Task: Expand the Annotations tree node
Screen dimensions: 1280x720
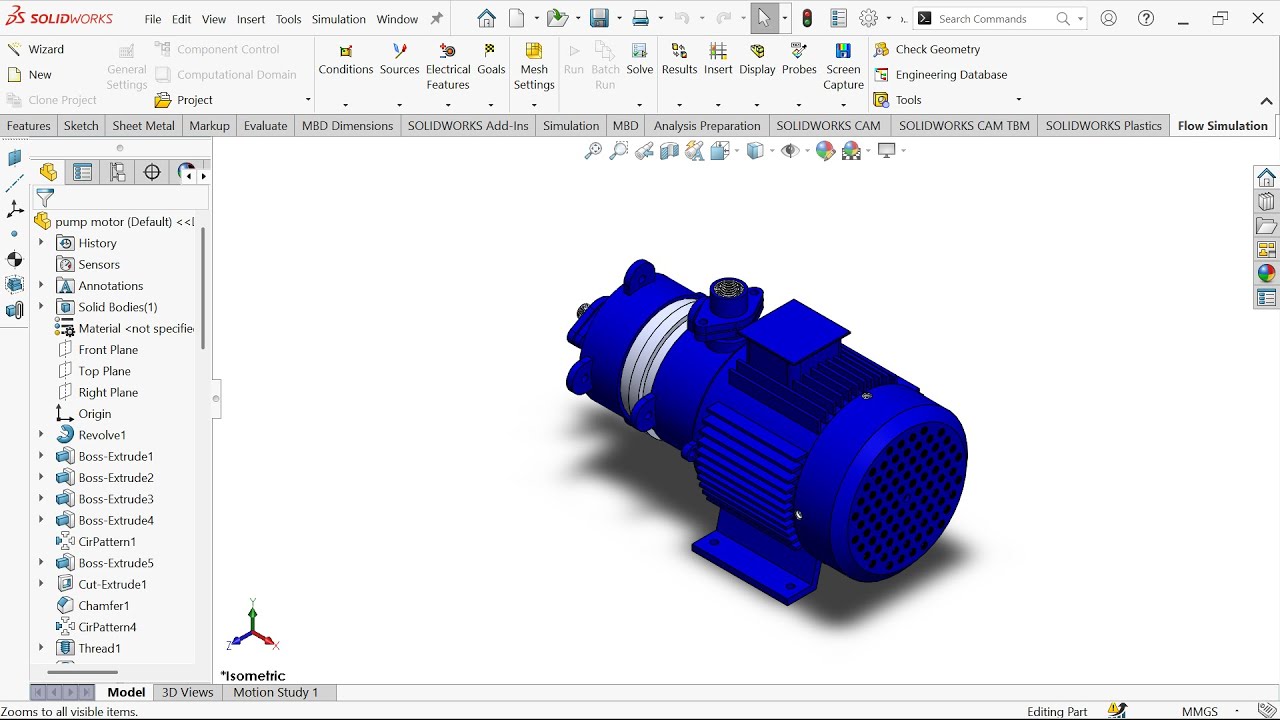Action: pos(41,286)
